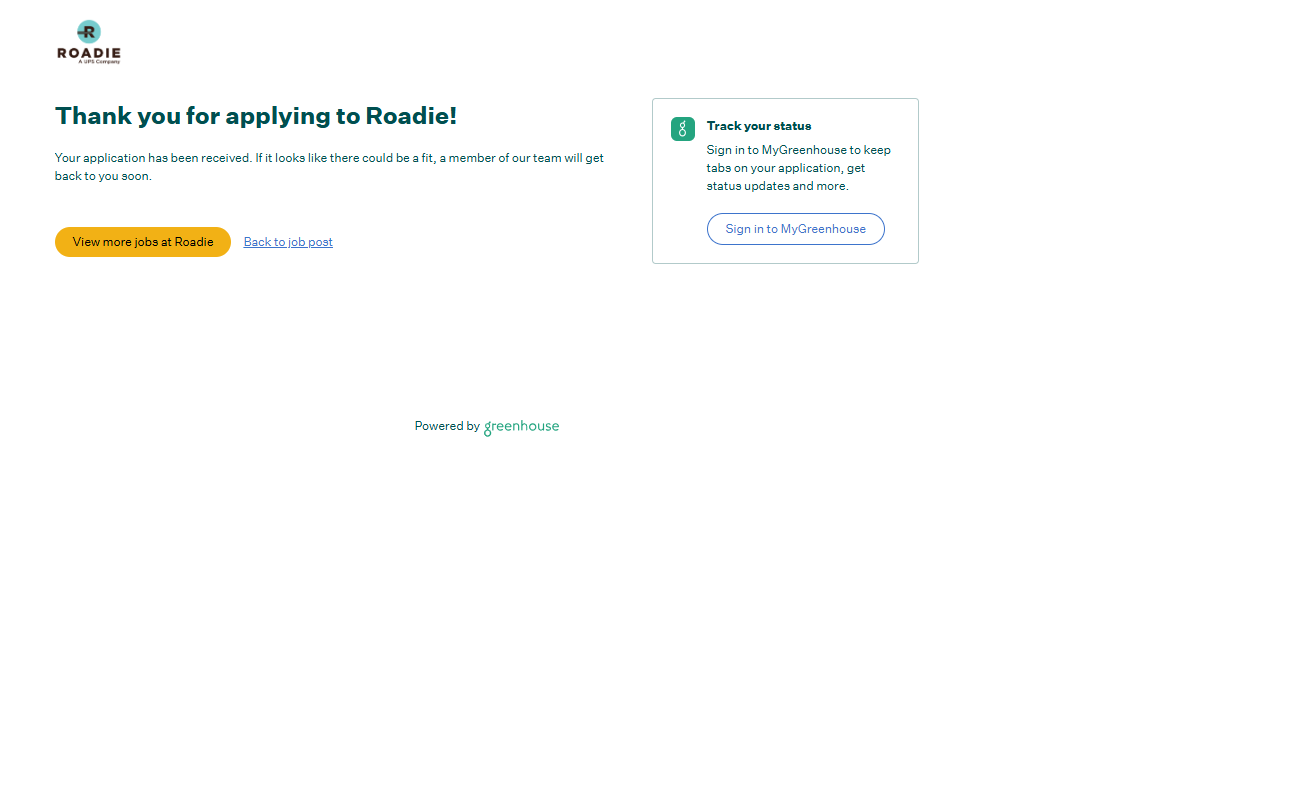Viewport: 1297px width, 785px height.
Task: Select the 'Thank you for applying' heading
Action: pos(255,116)
